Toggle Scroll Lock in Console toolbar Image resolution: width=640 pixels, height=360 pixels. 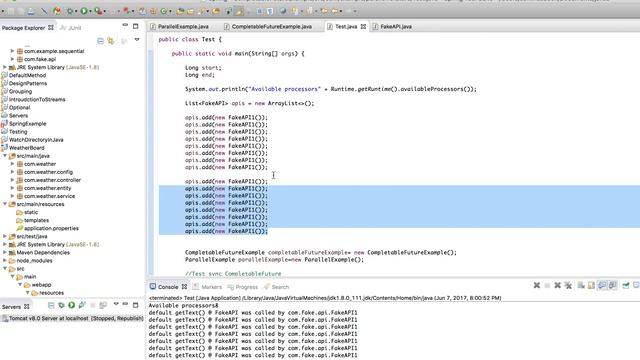[591, 285]
